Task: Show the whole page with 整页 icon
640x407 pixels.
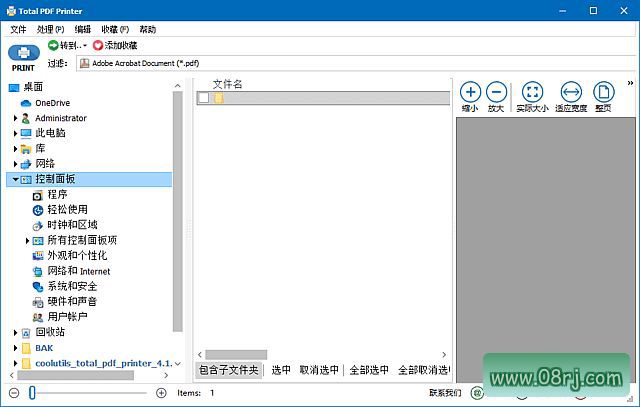Action: [603, 92]
